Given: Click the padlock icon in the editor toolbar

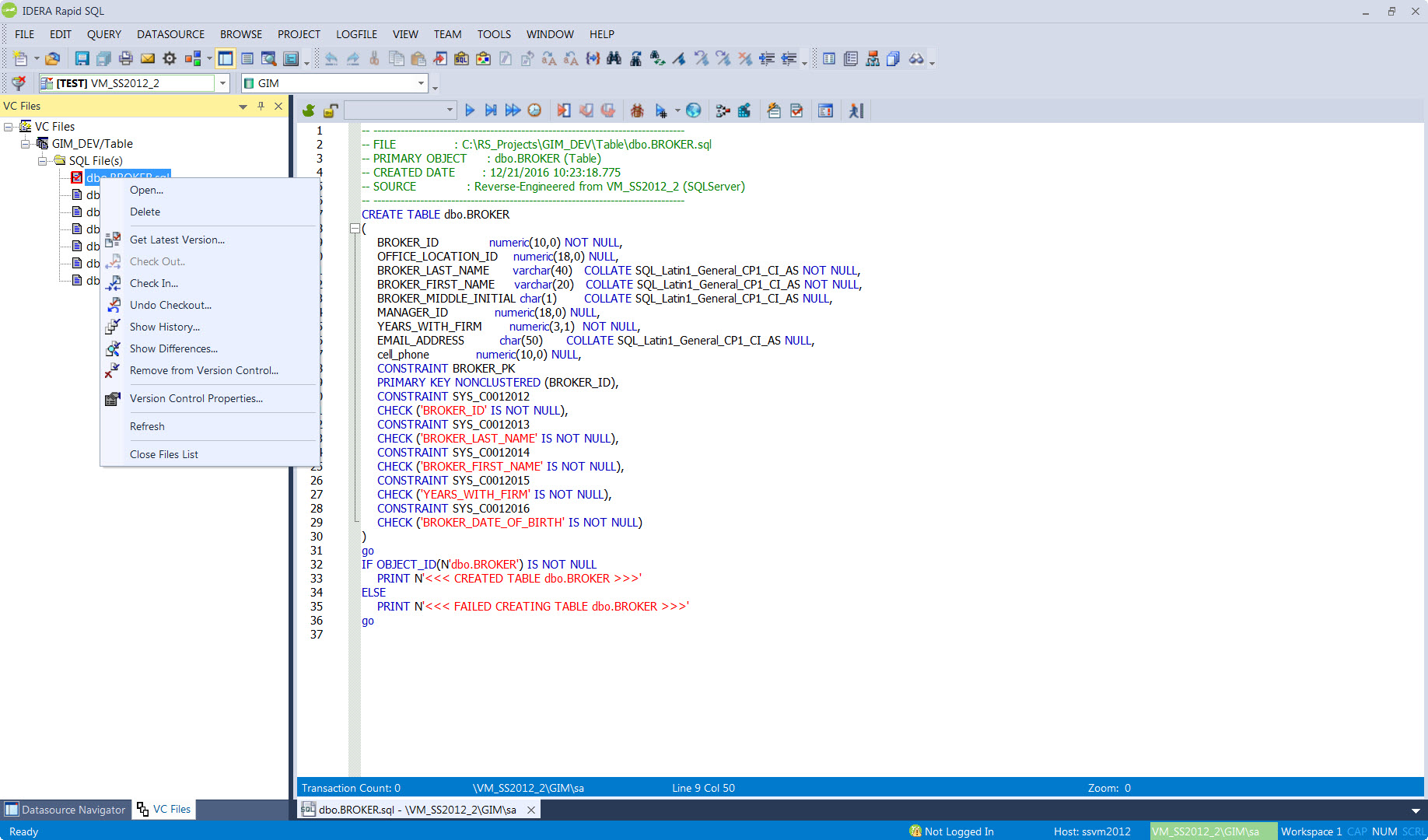Looking at the screenshot, I should 331,110.
